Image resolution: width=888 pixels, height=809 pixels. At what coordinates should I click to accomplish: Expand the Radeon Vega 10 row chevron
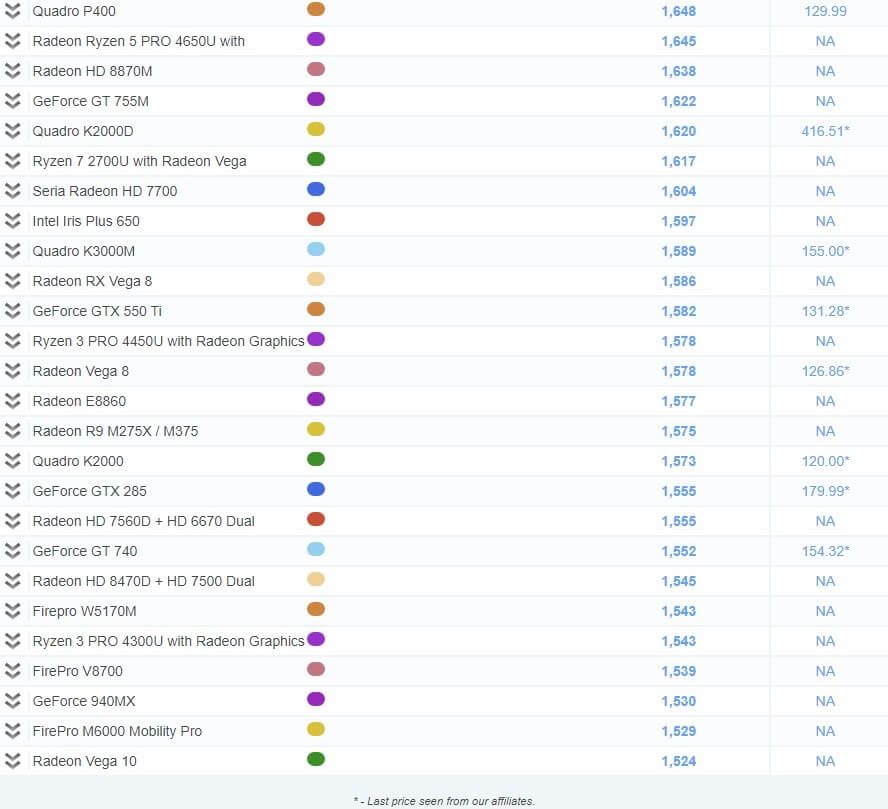click(12, 761)
